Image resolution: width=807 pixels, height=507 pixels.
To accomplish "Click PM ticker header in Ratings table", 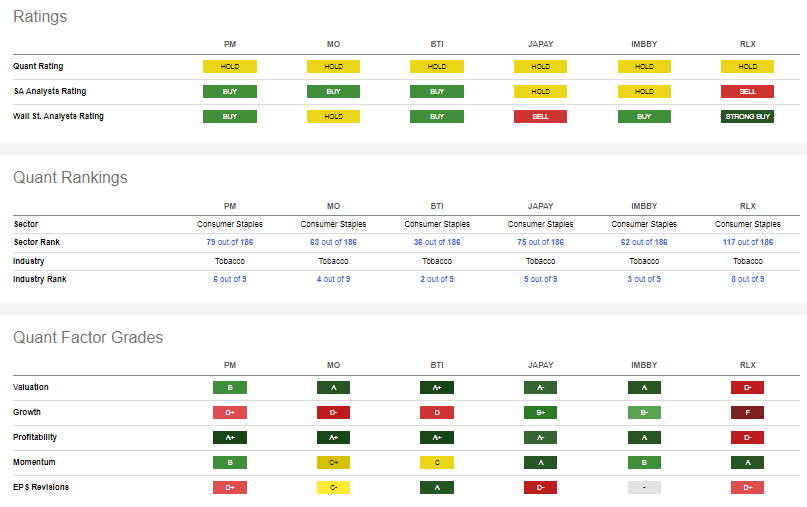I will [230, 44].
